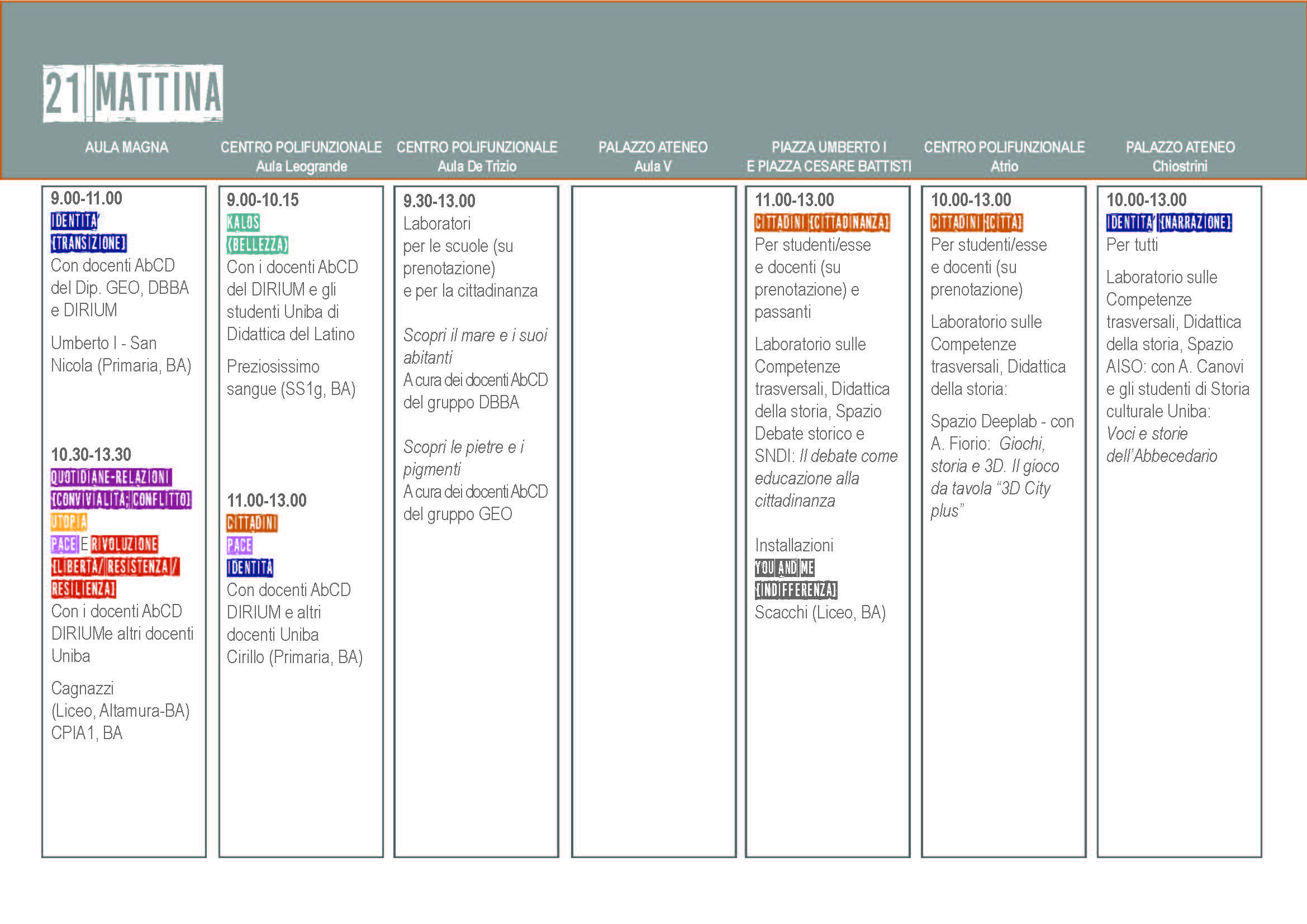
Task: Select the "Per tutti" text
Action: click(1132, 245)
